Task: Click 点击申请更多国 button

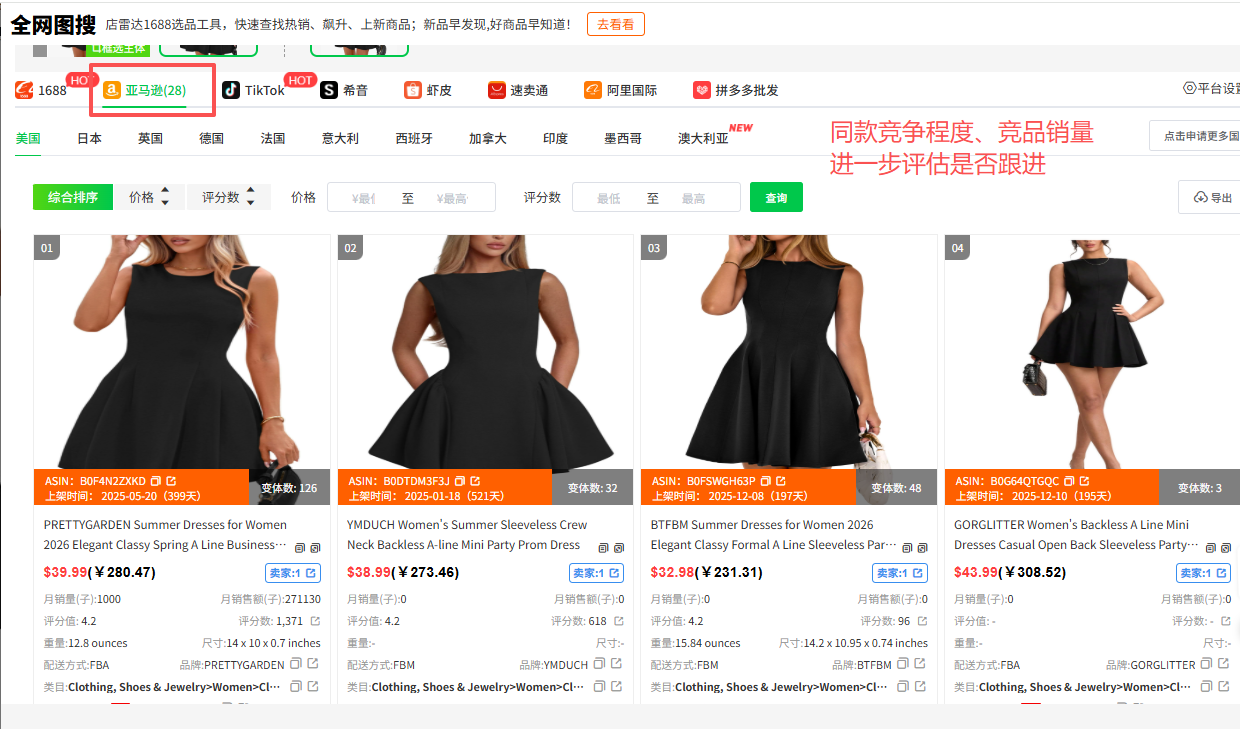Action: click(x=1195, y=135)
